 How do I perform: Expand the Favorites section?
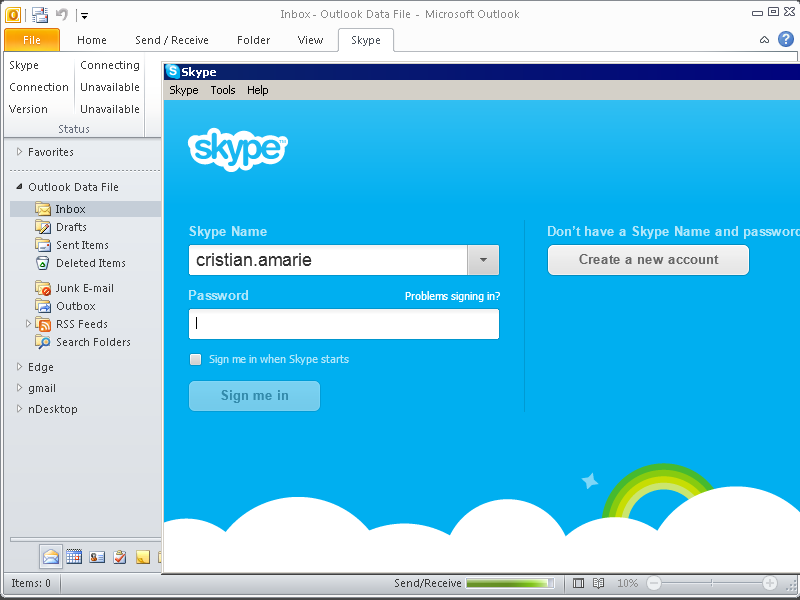(x=19, y=152)
